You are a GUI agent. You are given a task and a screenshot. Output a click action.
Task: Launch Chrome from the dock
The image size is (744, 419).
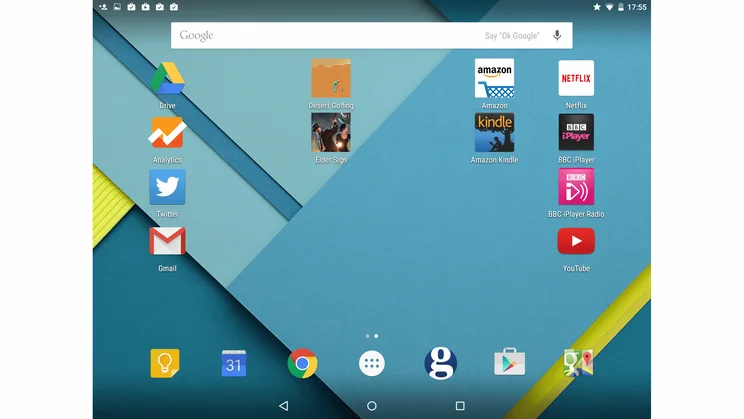click(302, 363)
